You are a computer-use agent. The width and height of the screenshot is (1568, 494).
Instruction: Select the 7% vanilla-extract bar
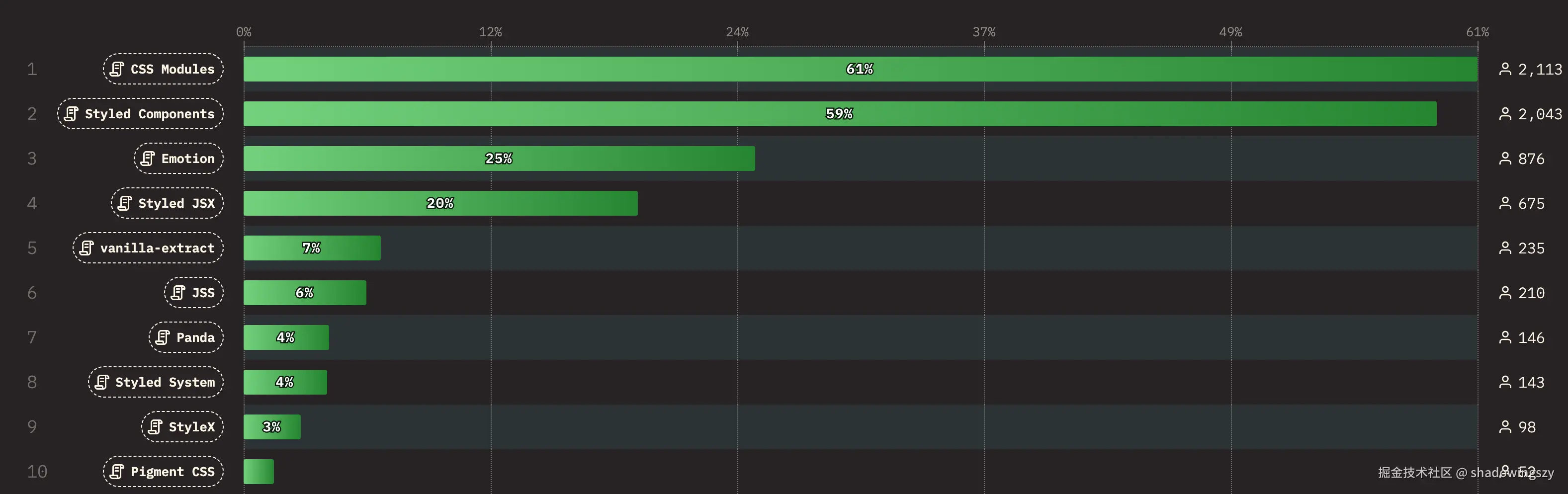click(312, 248)
